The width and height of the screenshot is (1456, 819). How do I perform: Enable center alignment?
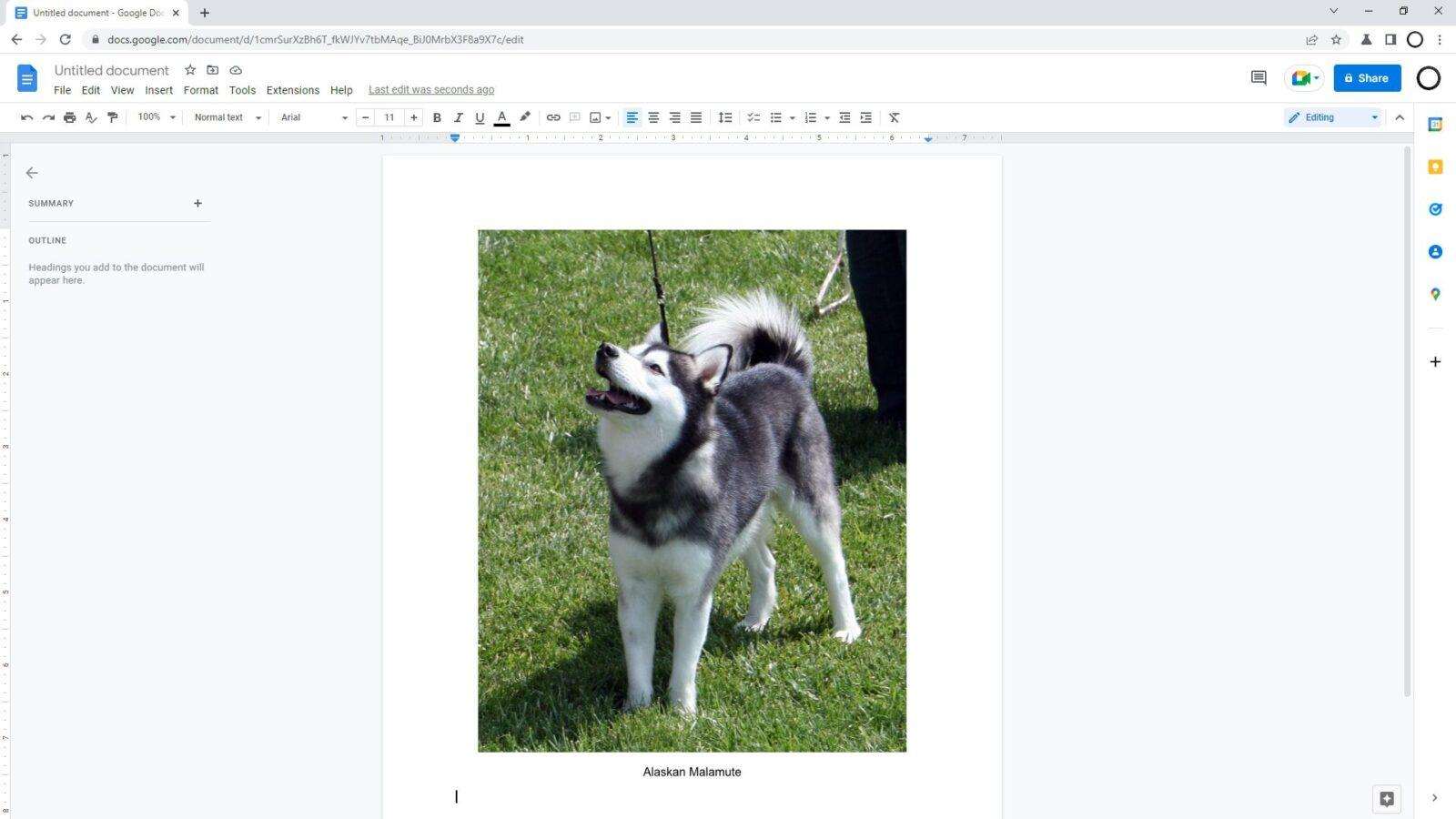[x=653, y=116]
